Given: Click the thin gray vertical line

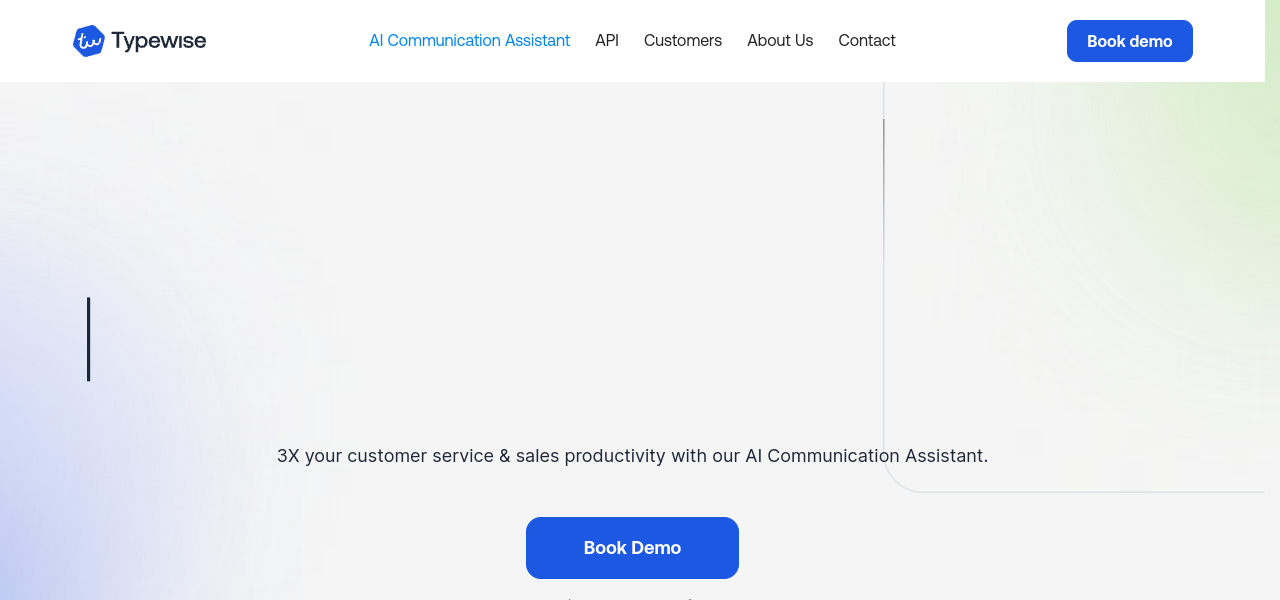Looking at the screenshot, I should click(883, 170).
